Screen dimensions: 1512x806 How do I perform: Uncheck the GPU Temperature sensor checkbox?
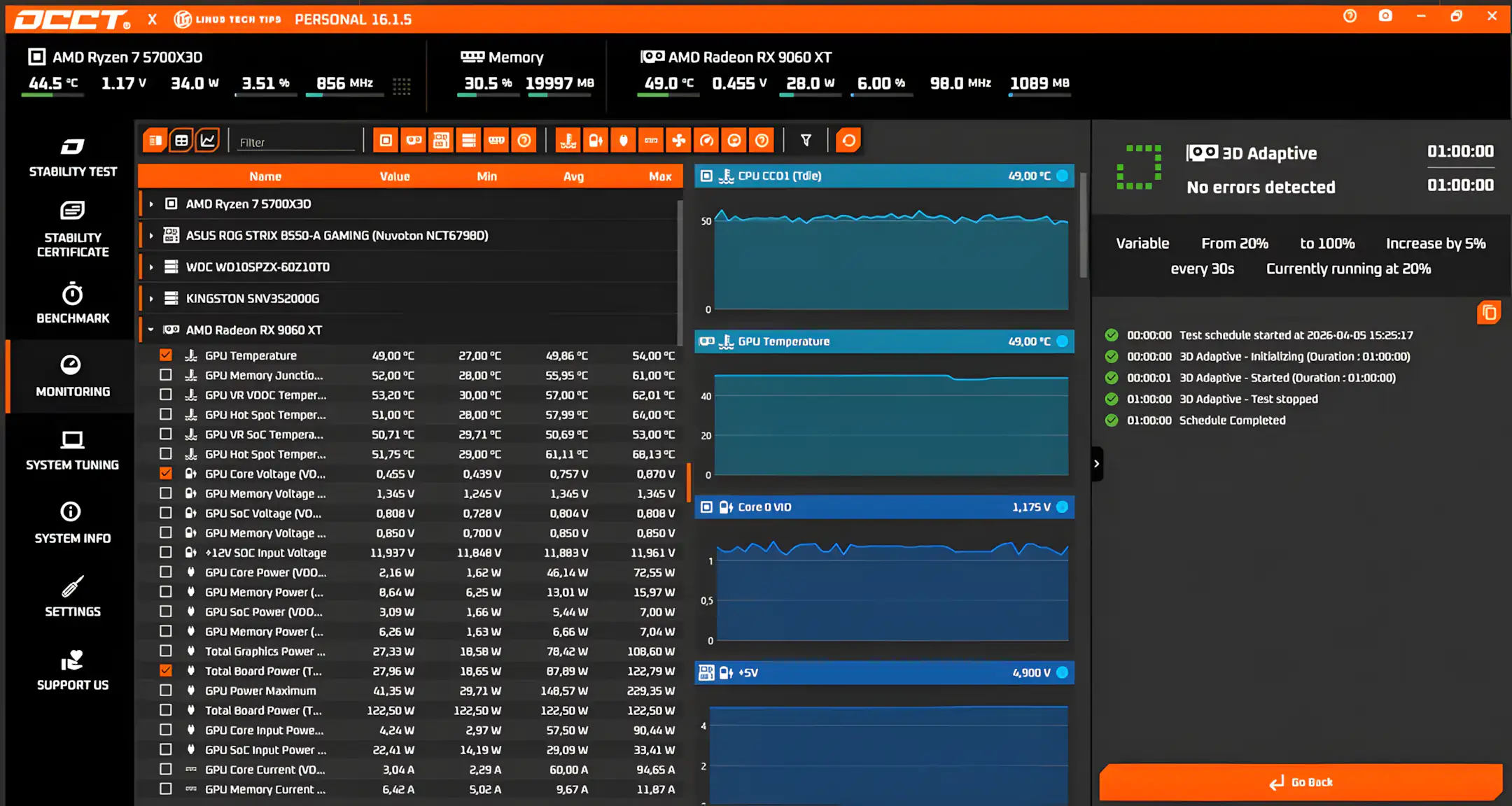coord(166,355)
